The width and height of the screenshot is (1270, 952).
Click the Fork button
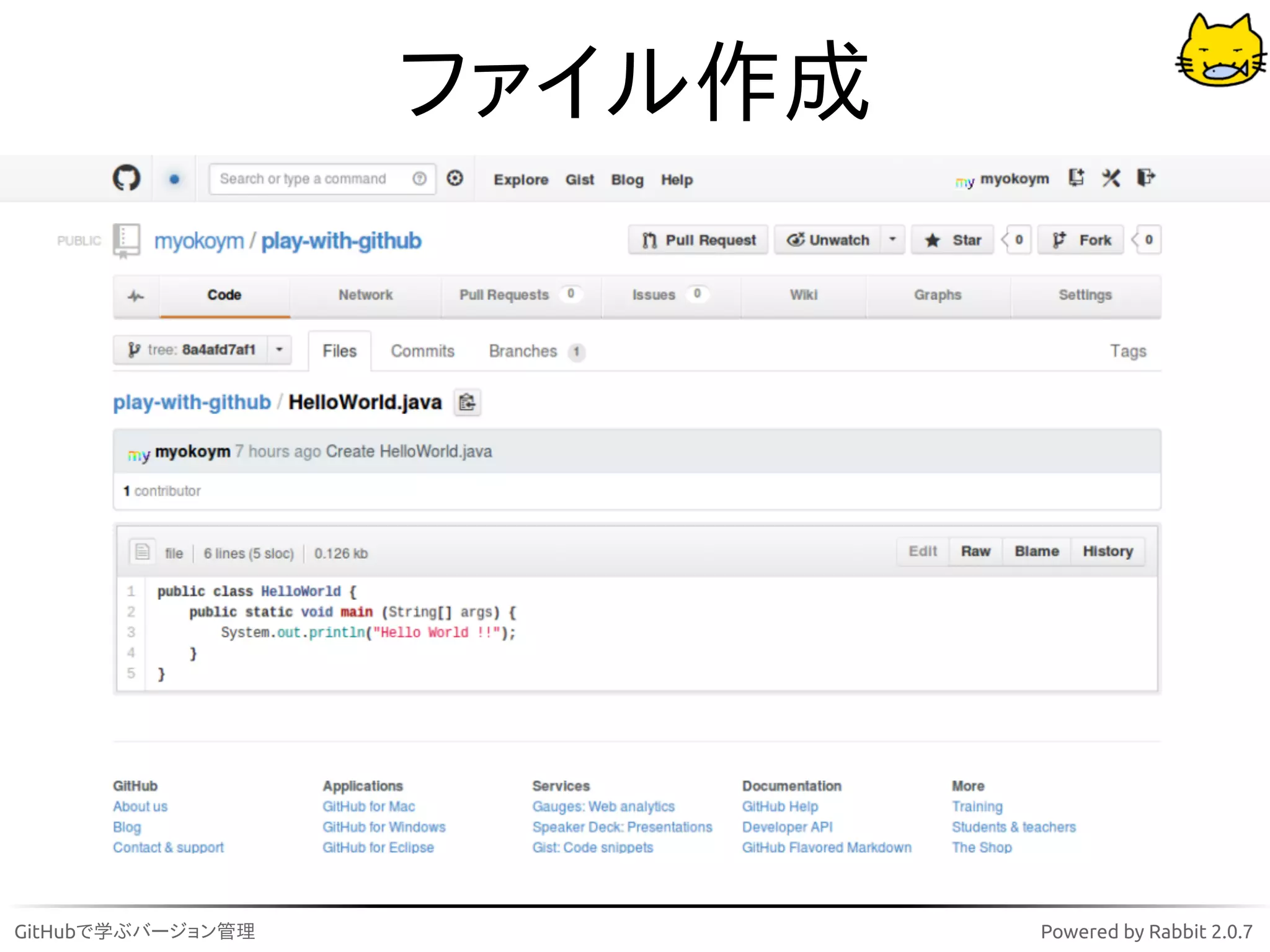(x=1081, y=240)
